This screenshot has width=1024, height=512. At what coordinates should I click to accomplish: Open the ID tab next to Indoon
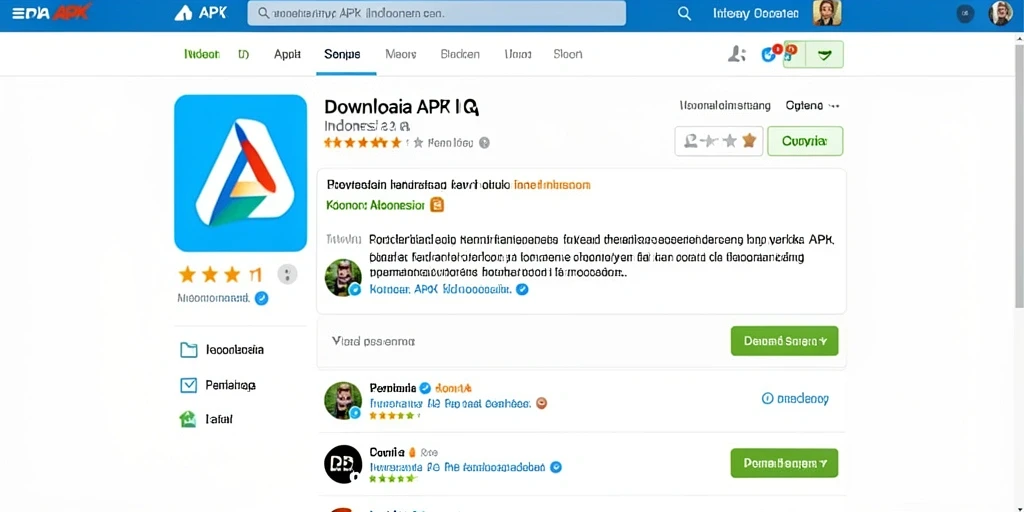[244, 54]
